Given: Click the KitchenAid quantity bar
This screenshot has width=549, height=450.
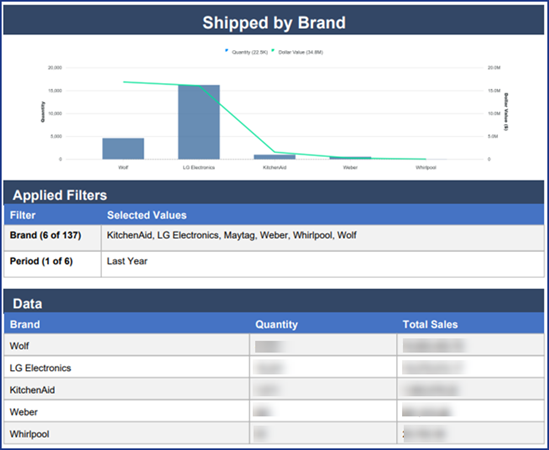Looking at the screenshot, I should (274, 157).
